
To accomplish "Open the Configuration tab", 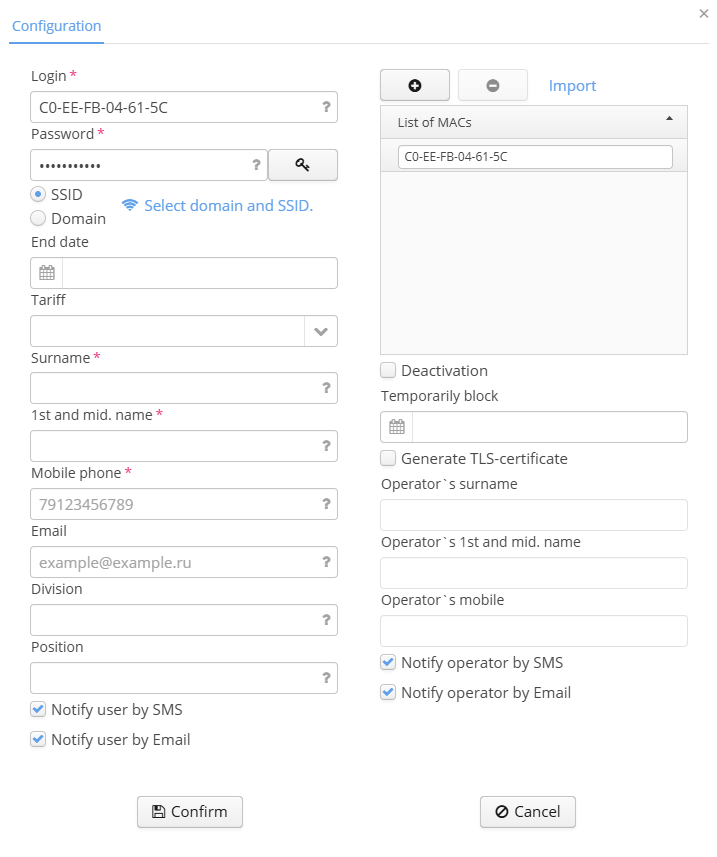I will (x=56, y=26).
